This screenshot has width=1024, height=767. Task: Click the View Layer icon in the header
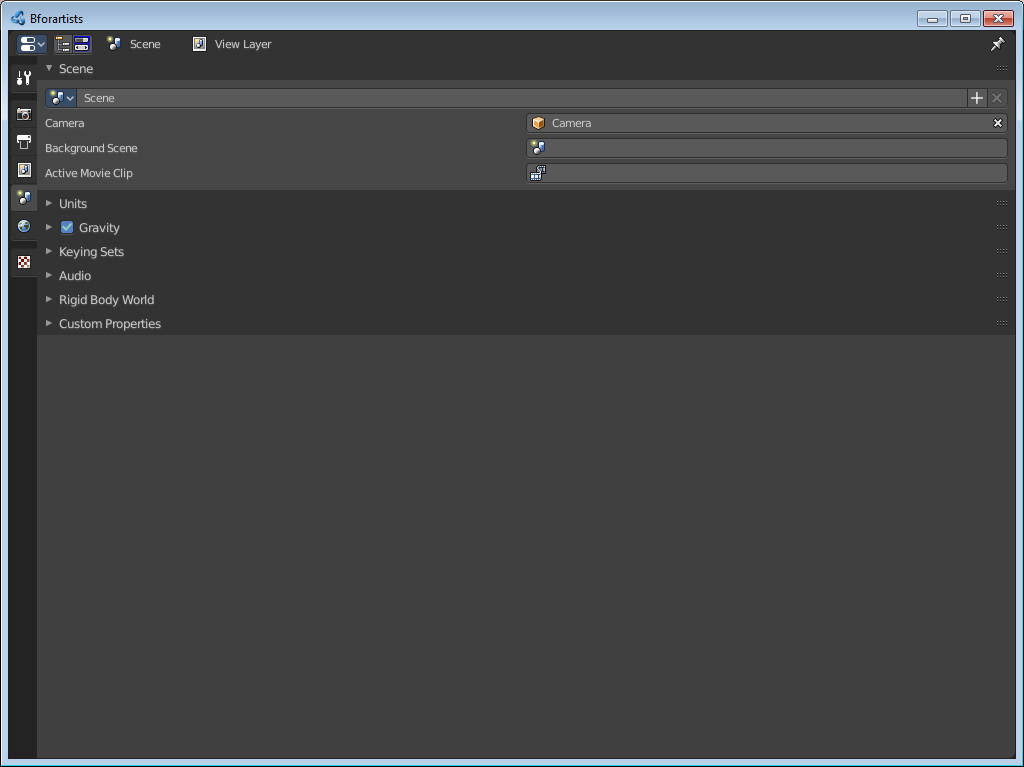[x=199, y=44]
